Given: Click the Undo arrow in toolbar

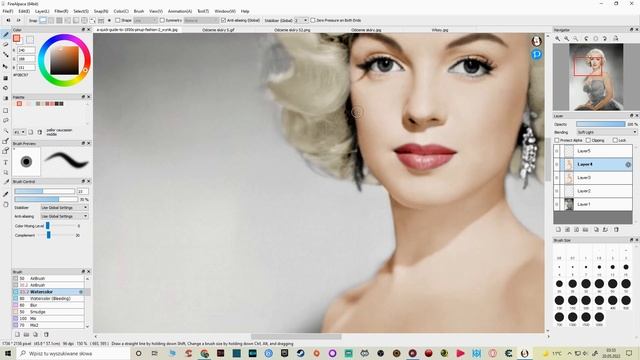Looking at the screenshot, I should coord(8,20).
